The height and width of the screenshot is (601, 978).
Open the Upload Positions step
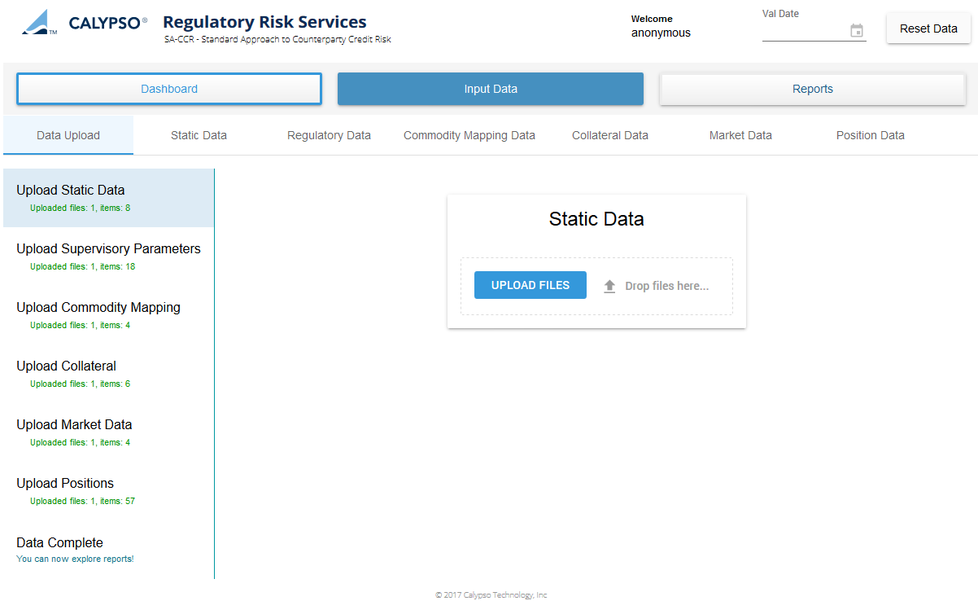(x=65, y=483)
